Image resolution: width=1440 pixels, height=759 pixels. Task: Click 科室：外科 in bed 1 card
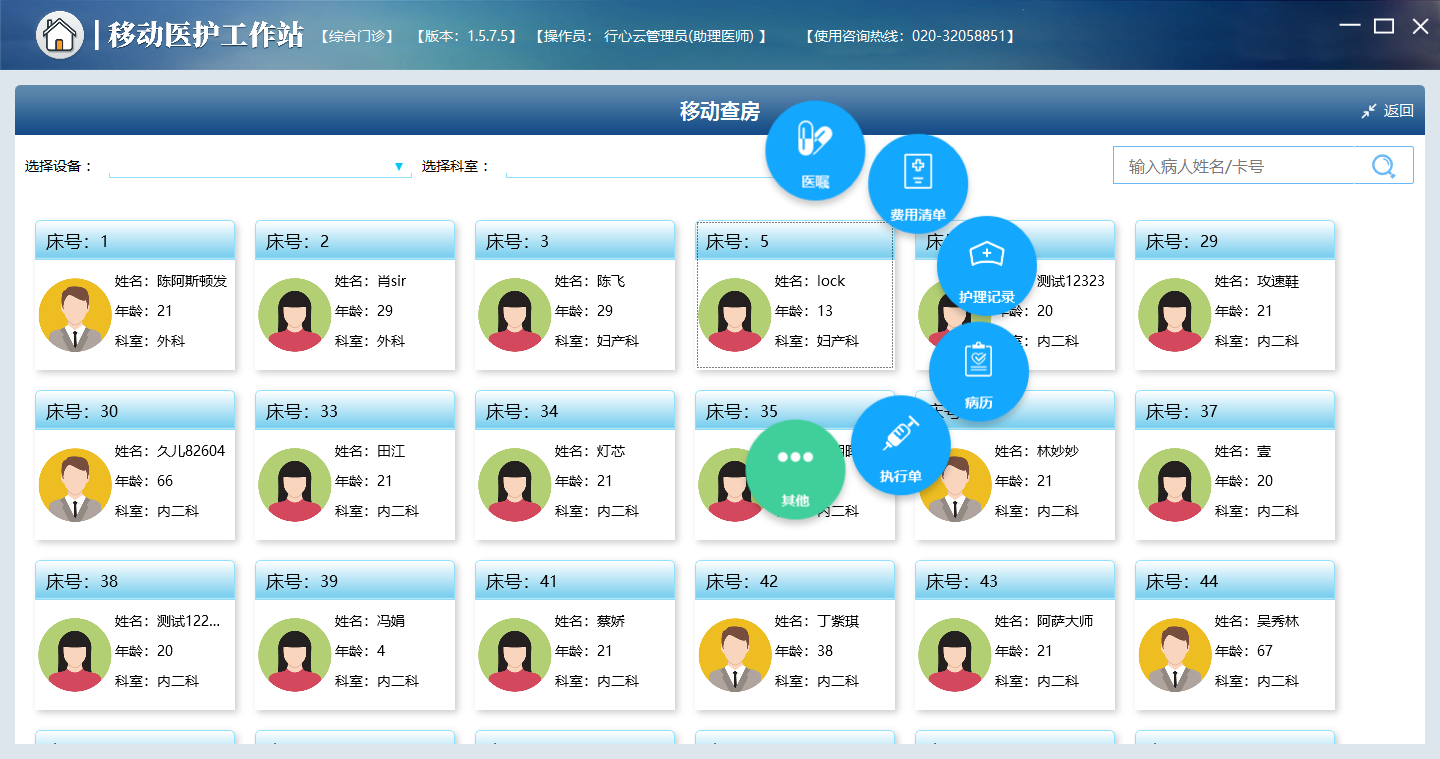[150, 341]
